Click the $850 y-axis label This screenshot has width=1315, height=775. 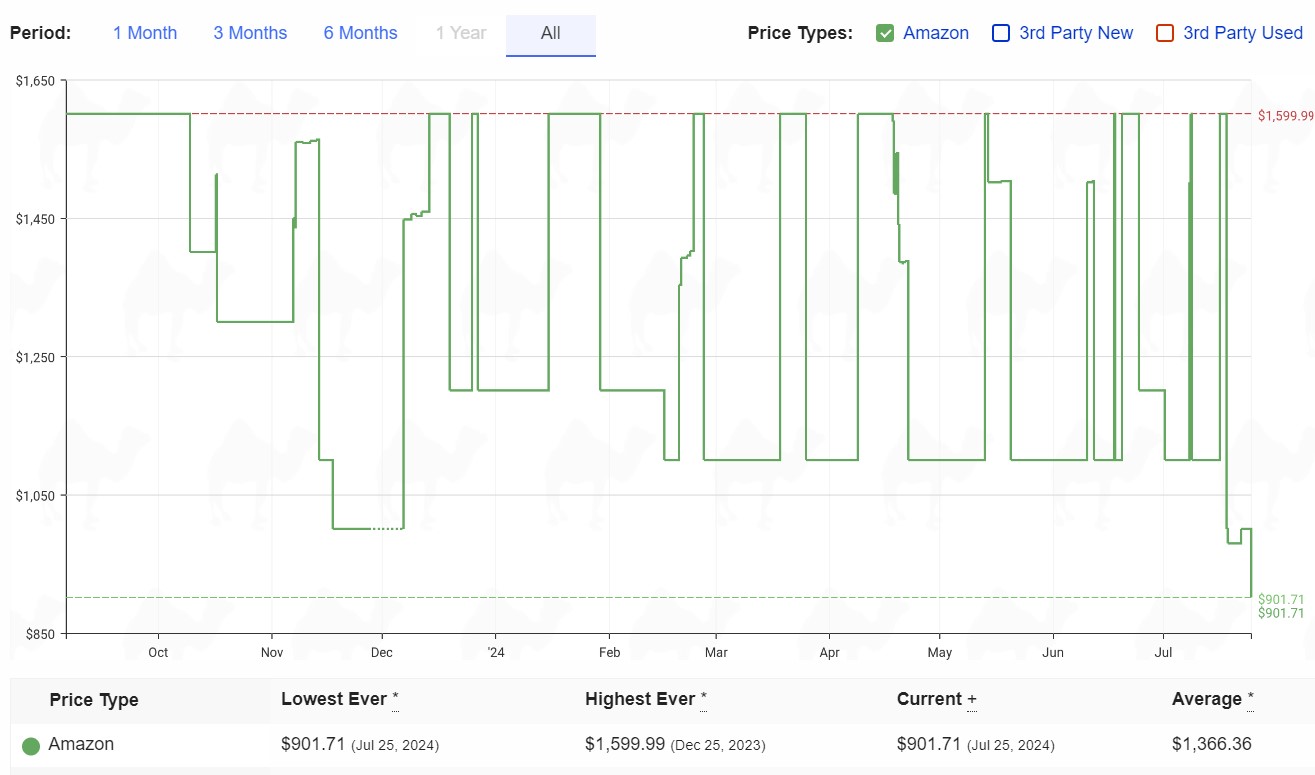click(39, 634)
